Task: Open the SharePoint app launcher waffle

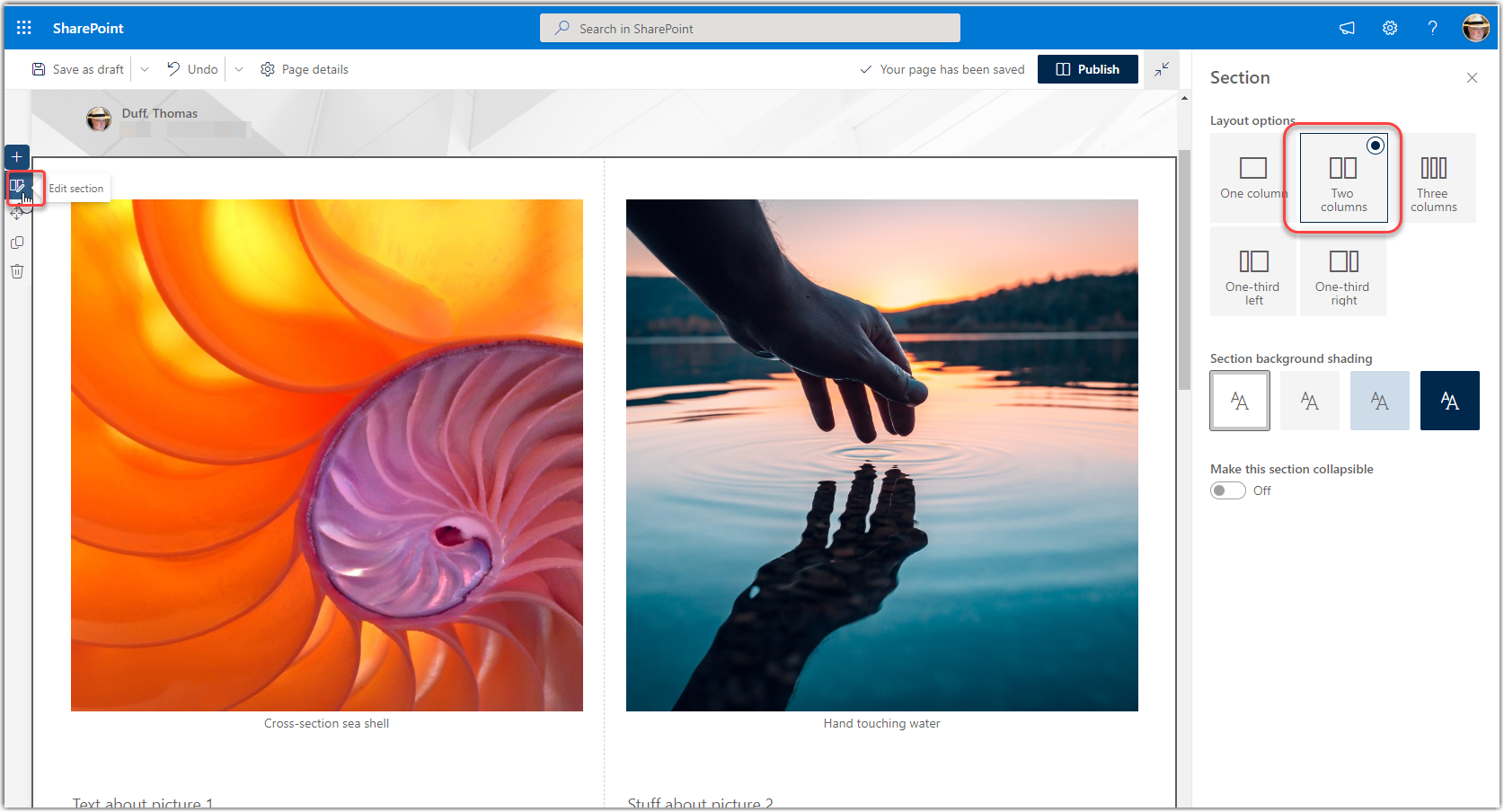Action: point(24,28)
